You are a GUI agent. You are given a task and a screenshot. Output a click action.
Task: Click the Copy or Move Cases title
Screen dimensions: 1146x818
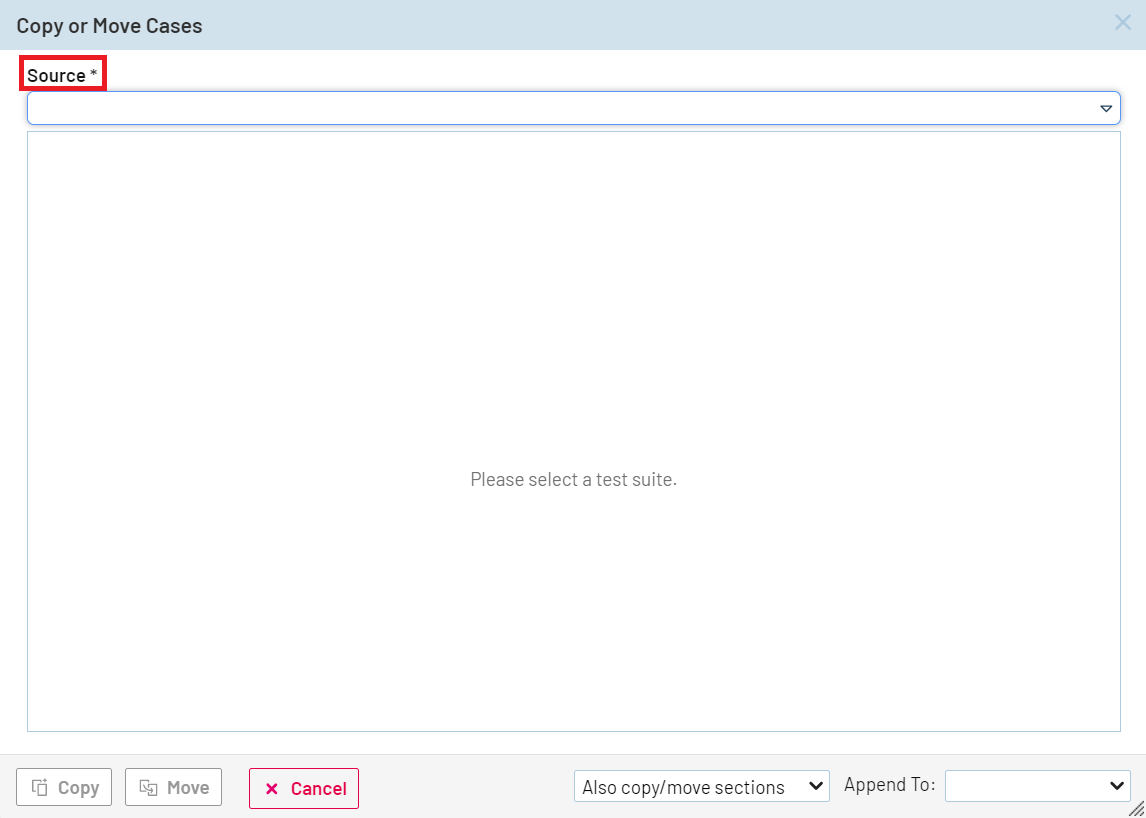(x=109, y=26)
